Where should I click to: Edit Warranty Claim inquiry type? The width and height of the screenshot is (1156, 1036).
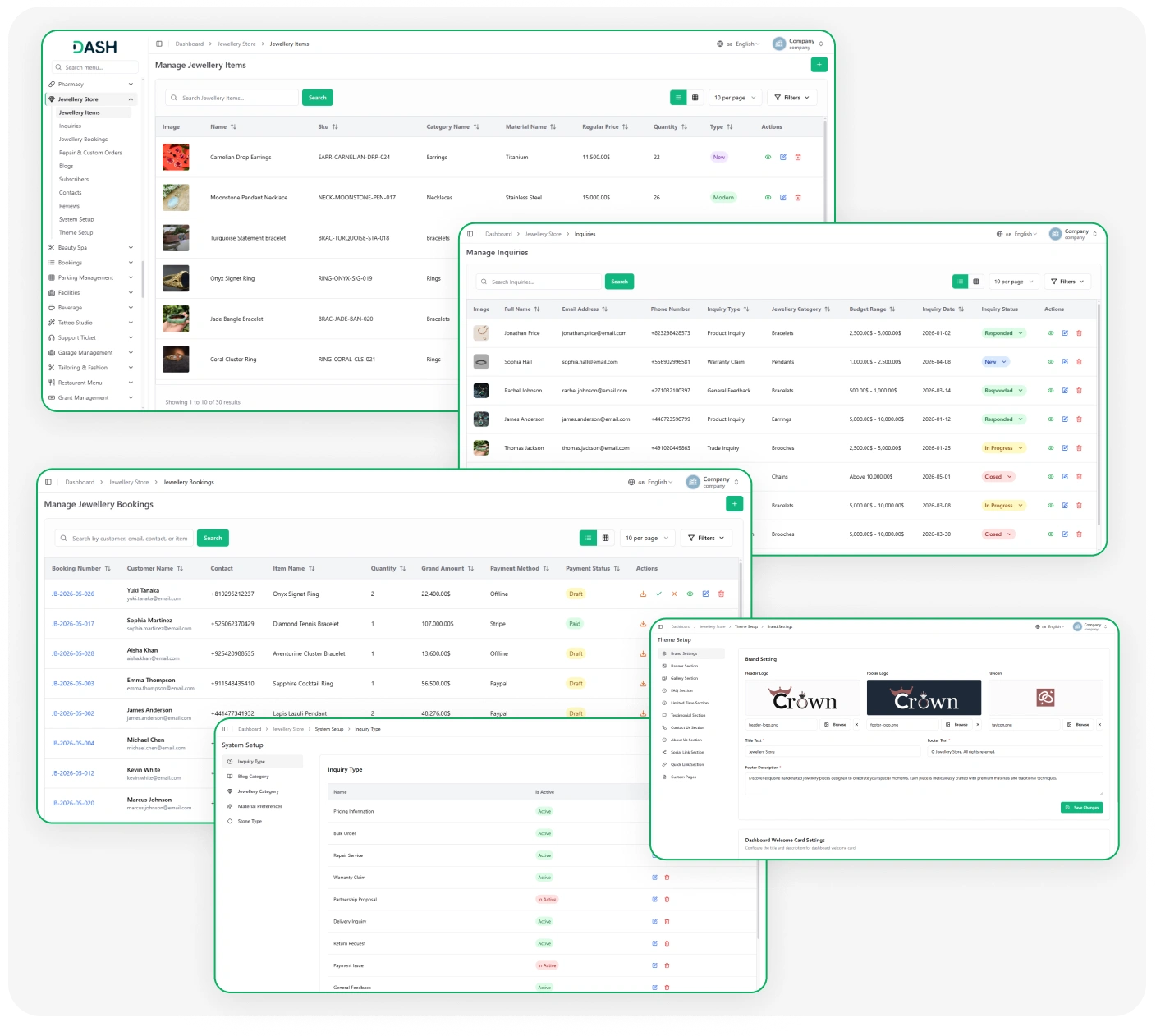654,878
